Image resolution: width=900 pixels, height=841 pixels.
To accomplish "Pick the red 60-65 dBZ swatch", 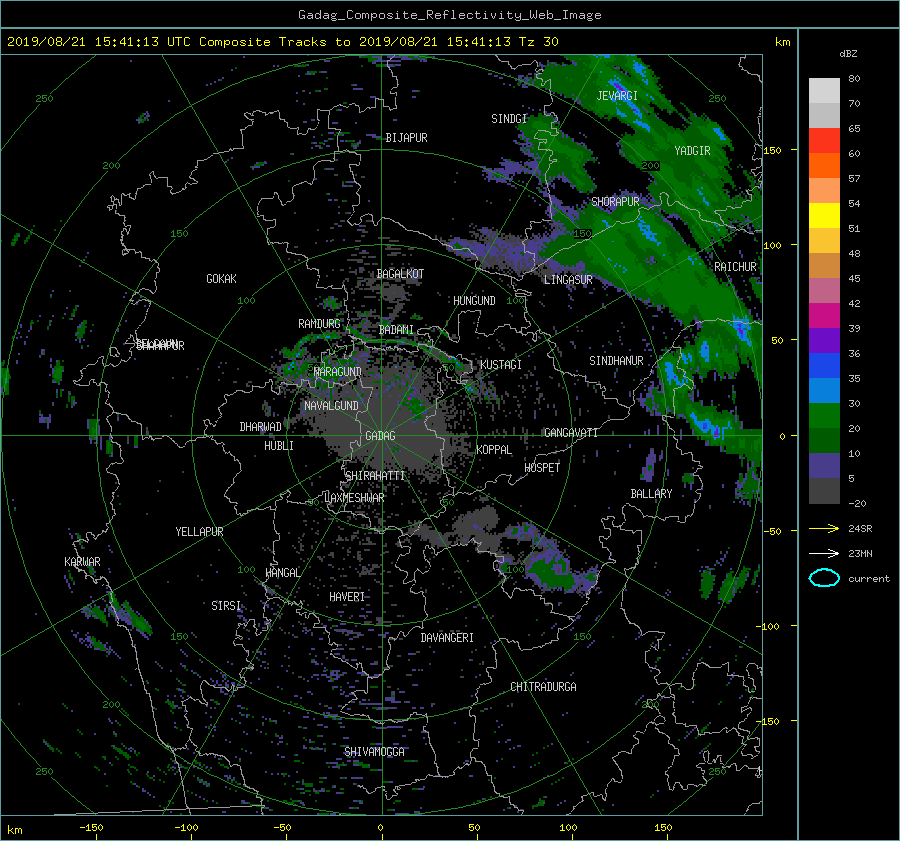I will tap(824, 141).
